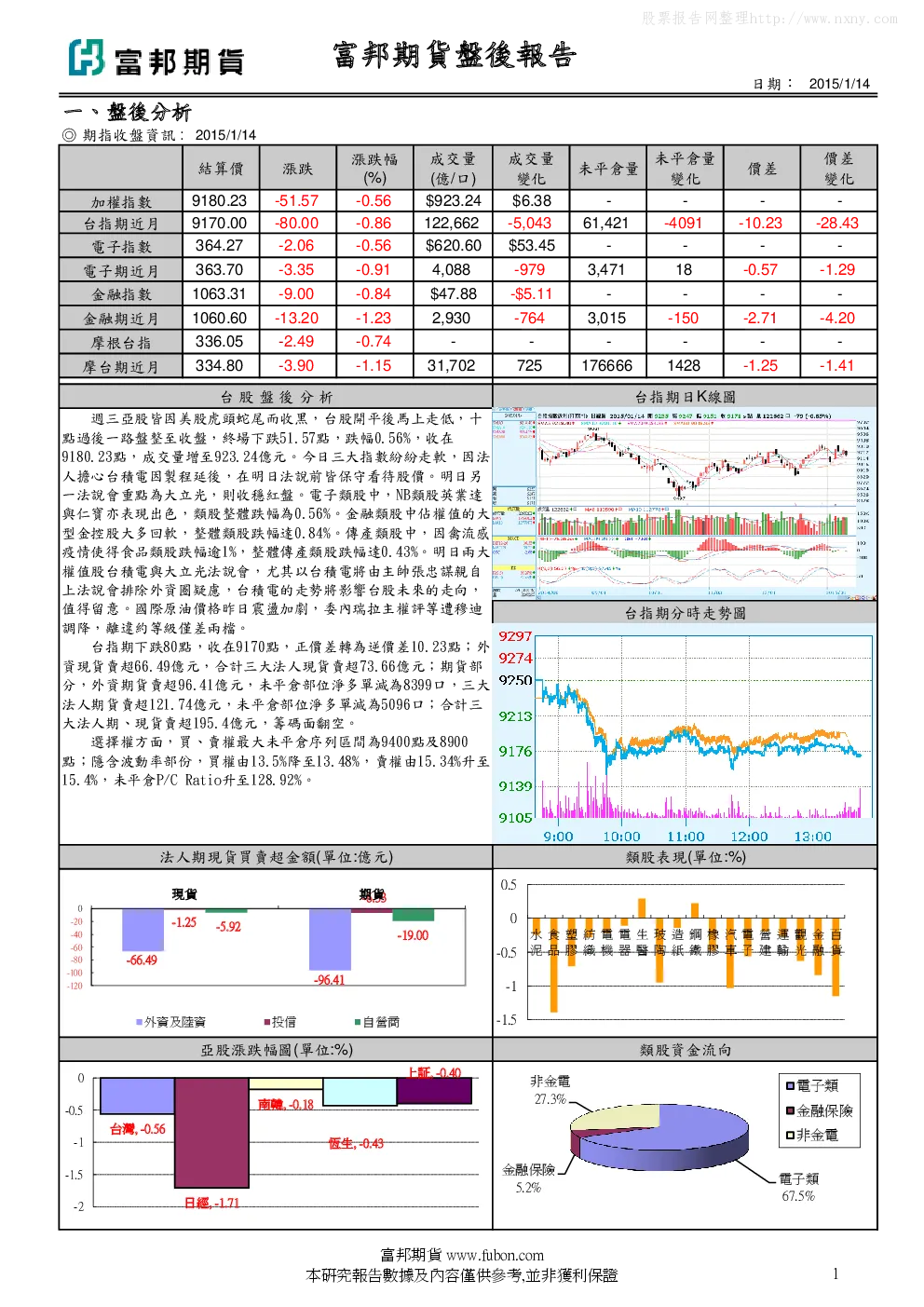Viewport: 924px width, 1307px height.
Task: Click the 9297 price label on intraday chart
Action: coord(515,636)
